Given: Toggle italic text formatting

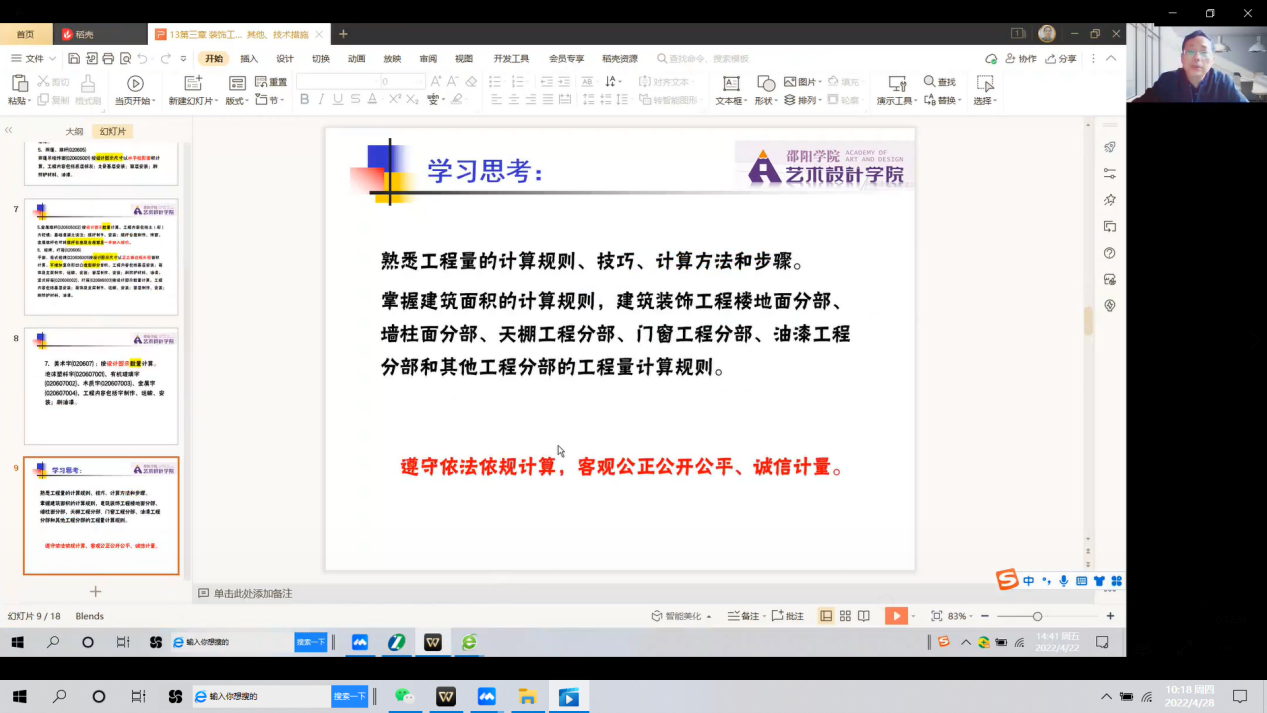Looking at the screenshot, I should (321, 99).
